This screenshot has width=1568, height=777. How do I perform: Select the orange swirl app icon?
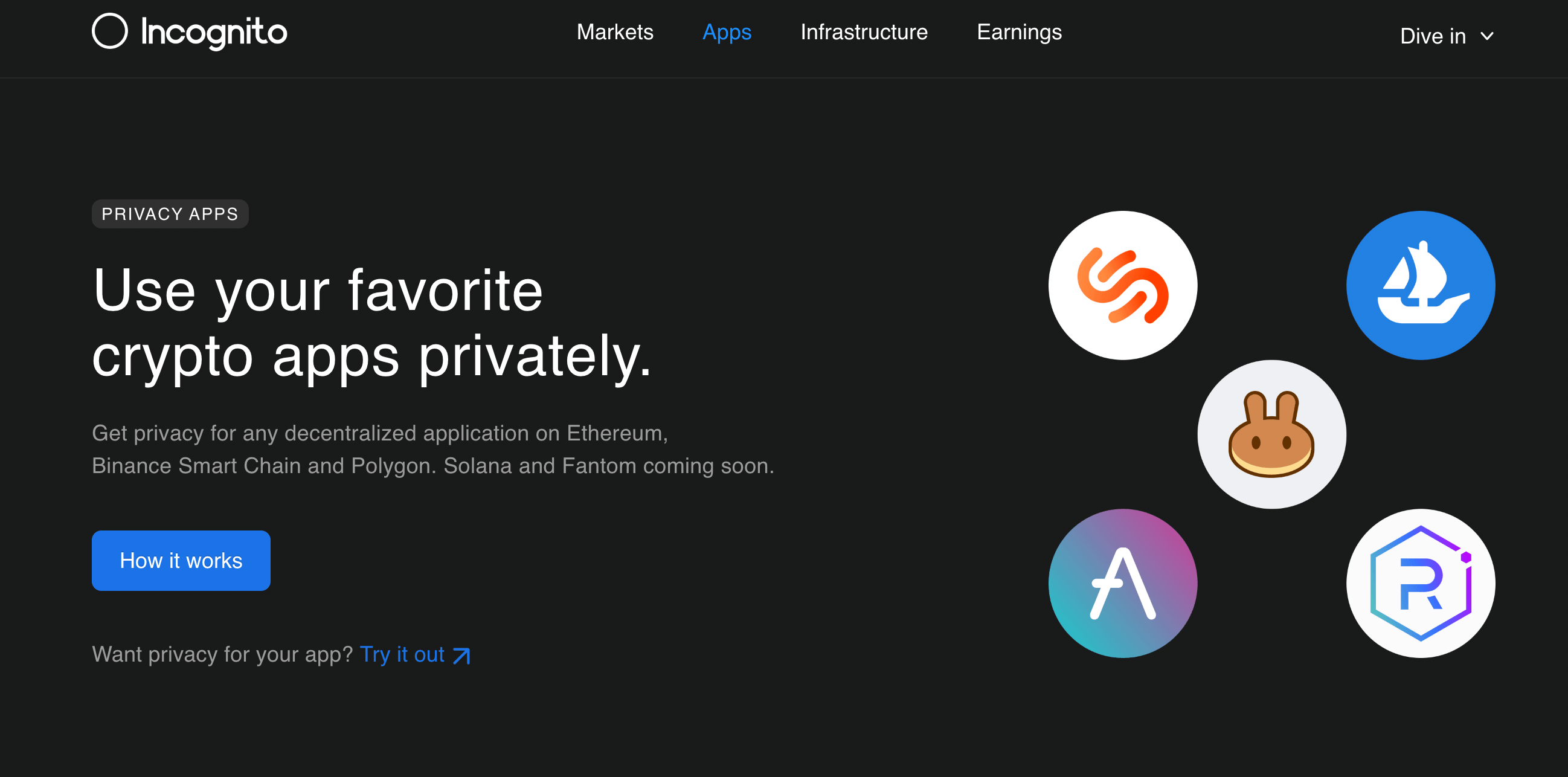click(x=1122, y=286)
